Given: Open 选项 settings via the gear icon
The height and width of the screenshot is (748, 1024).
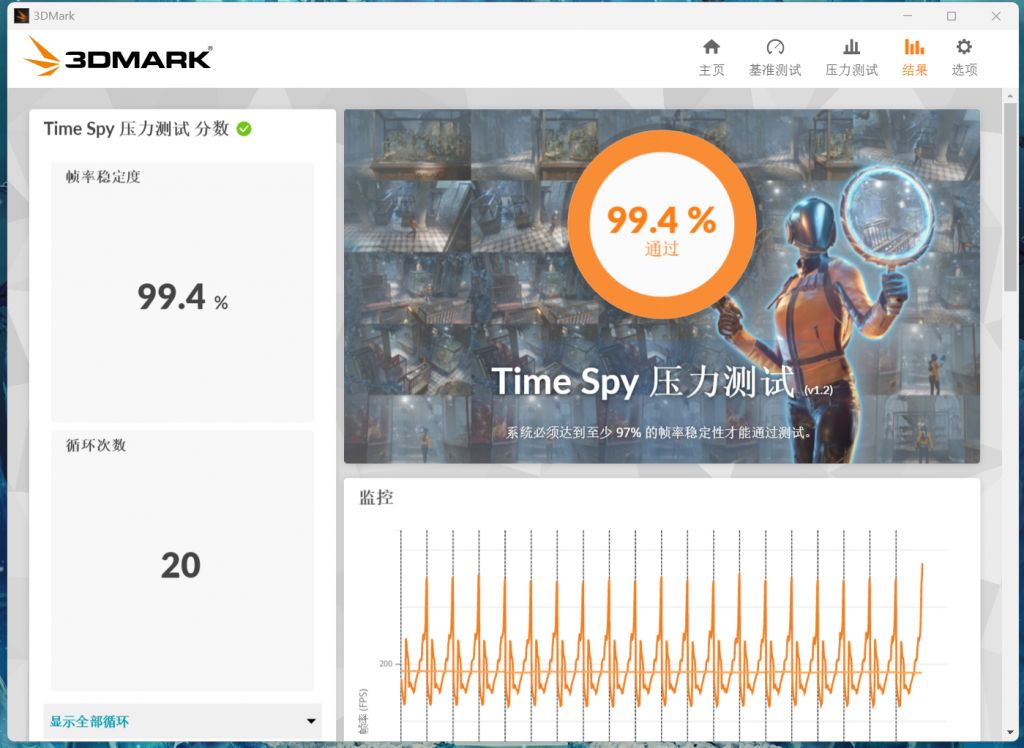Looking at the screenshot, I should 963,57.
